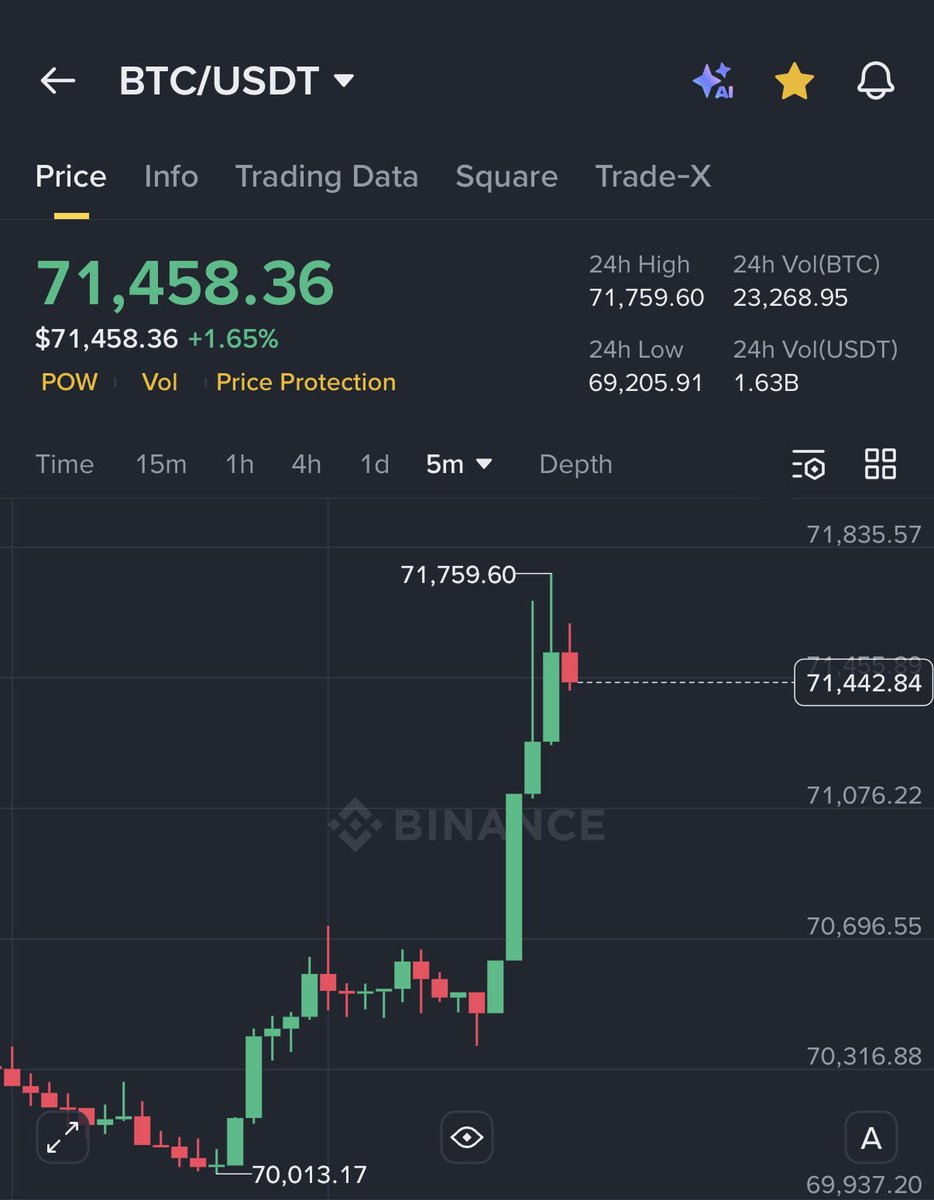Switch to the Info tab

171,177
